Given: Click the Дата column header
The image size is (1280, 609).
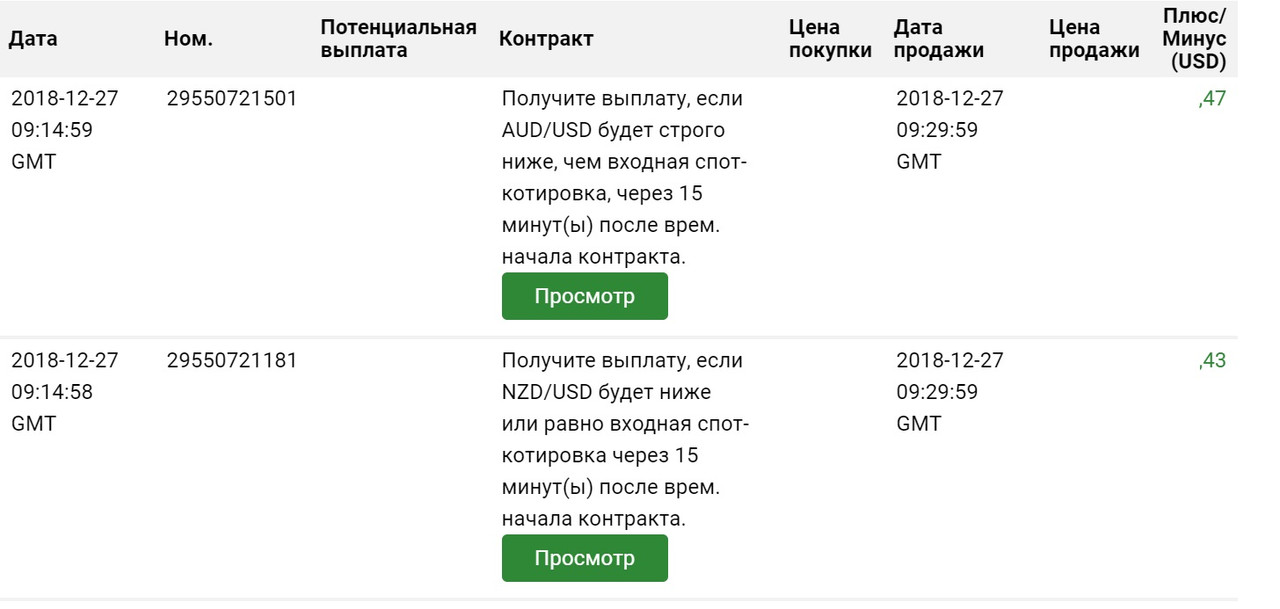Looking at the screenshot, I should pyautogui.click(x=34, y=39).
